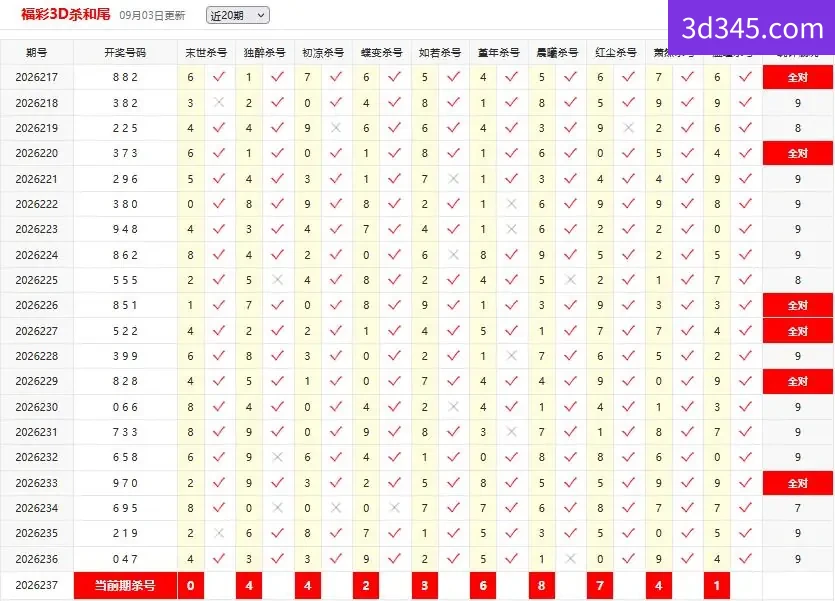Click the gray X in row 2026236 晨曦杀号
This screenshot has height=601, width=835.
tap(570, 559)
